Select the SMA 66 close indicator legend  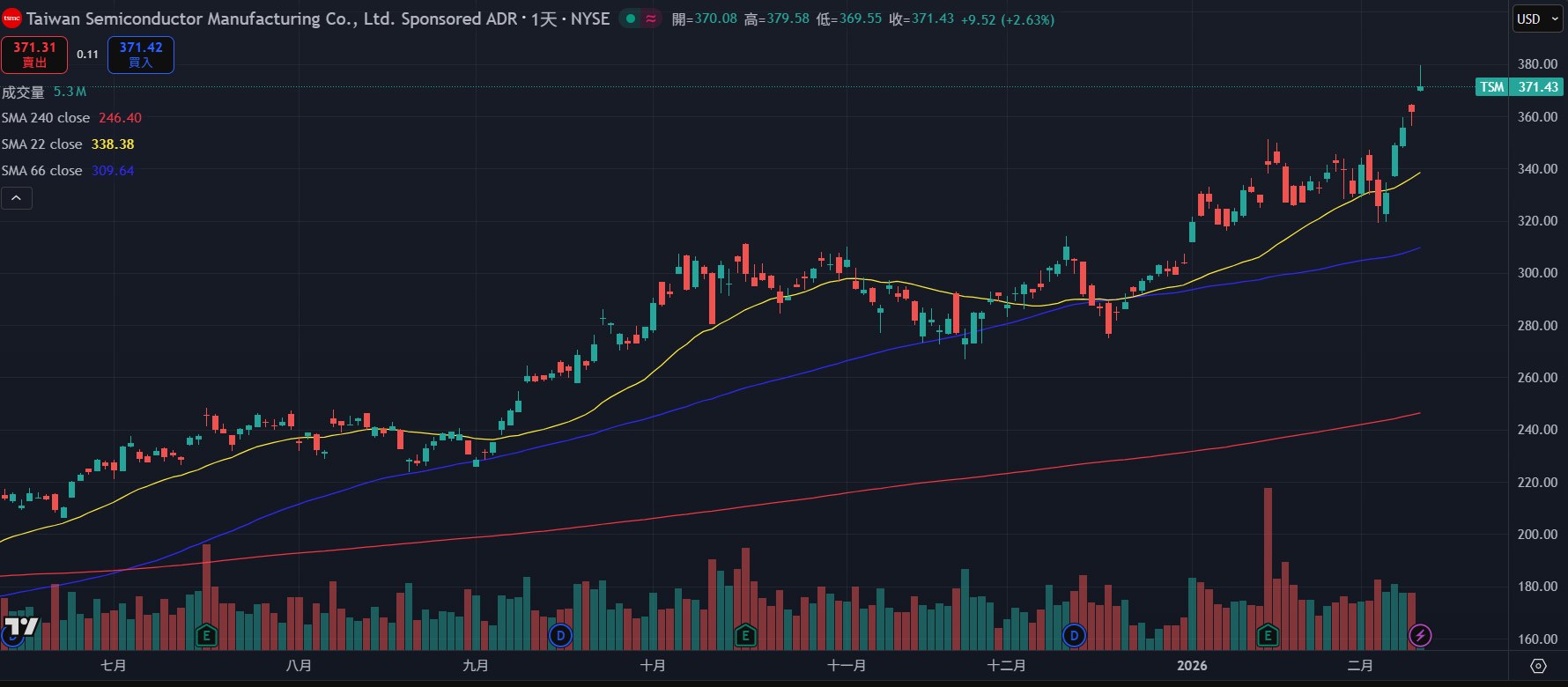(42, 171)
